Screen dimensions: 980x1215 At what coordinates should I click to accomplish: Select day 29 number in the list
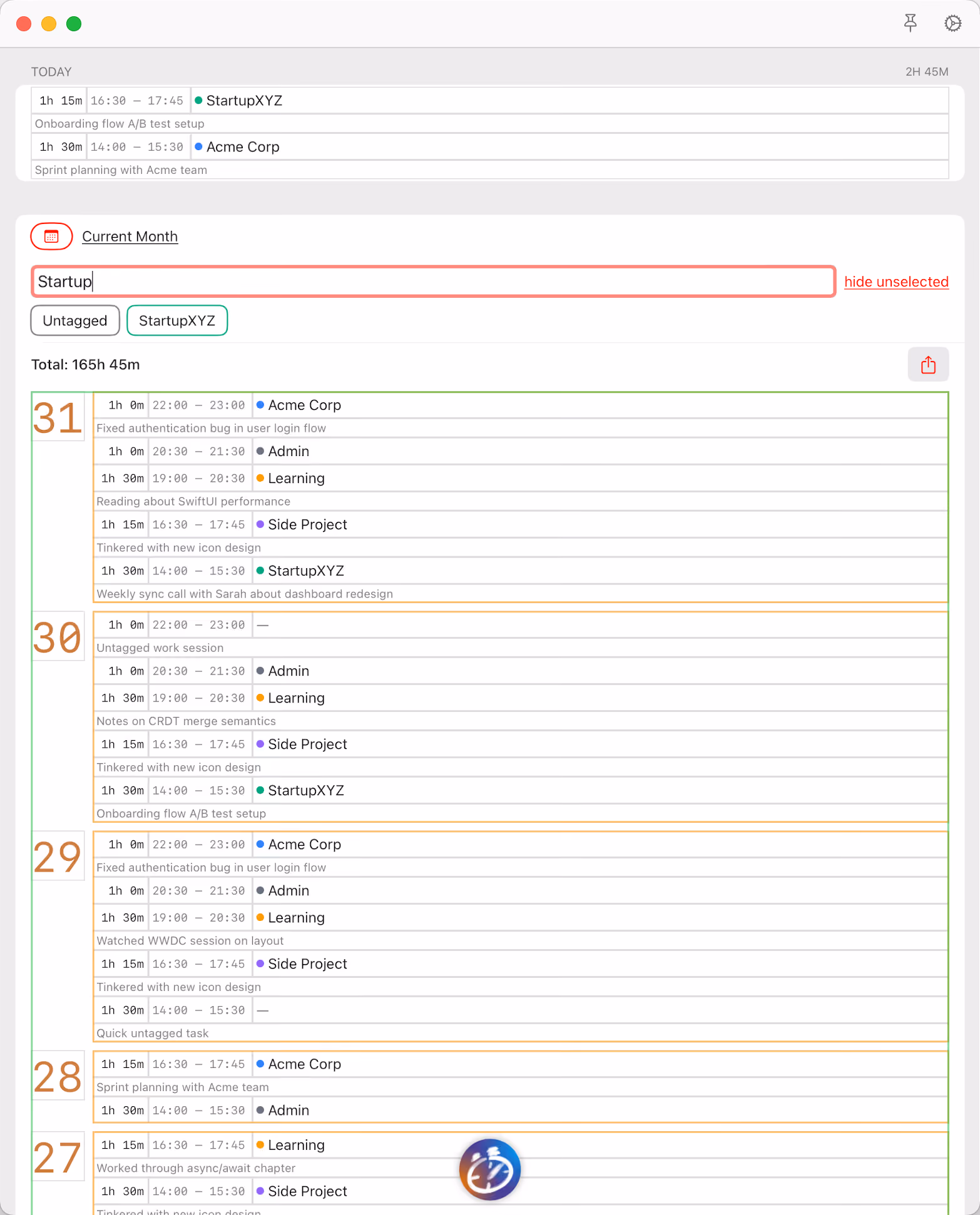(58, 857)
